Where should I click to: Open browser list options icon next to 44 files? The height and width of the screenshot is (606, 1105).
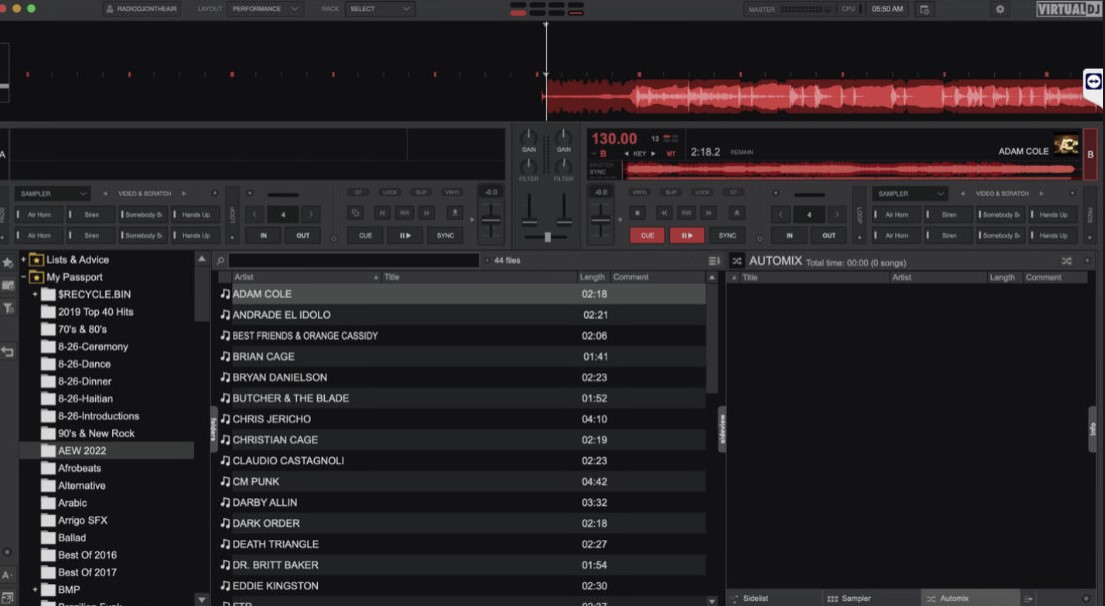714,261
